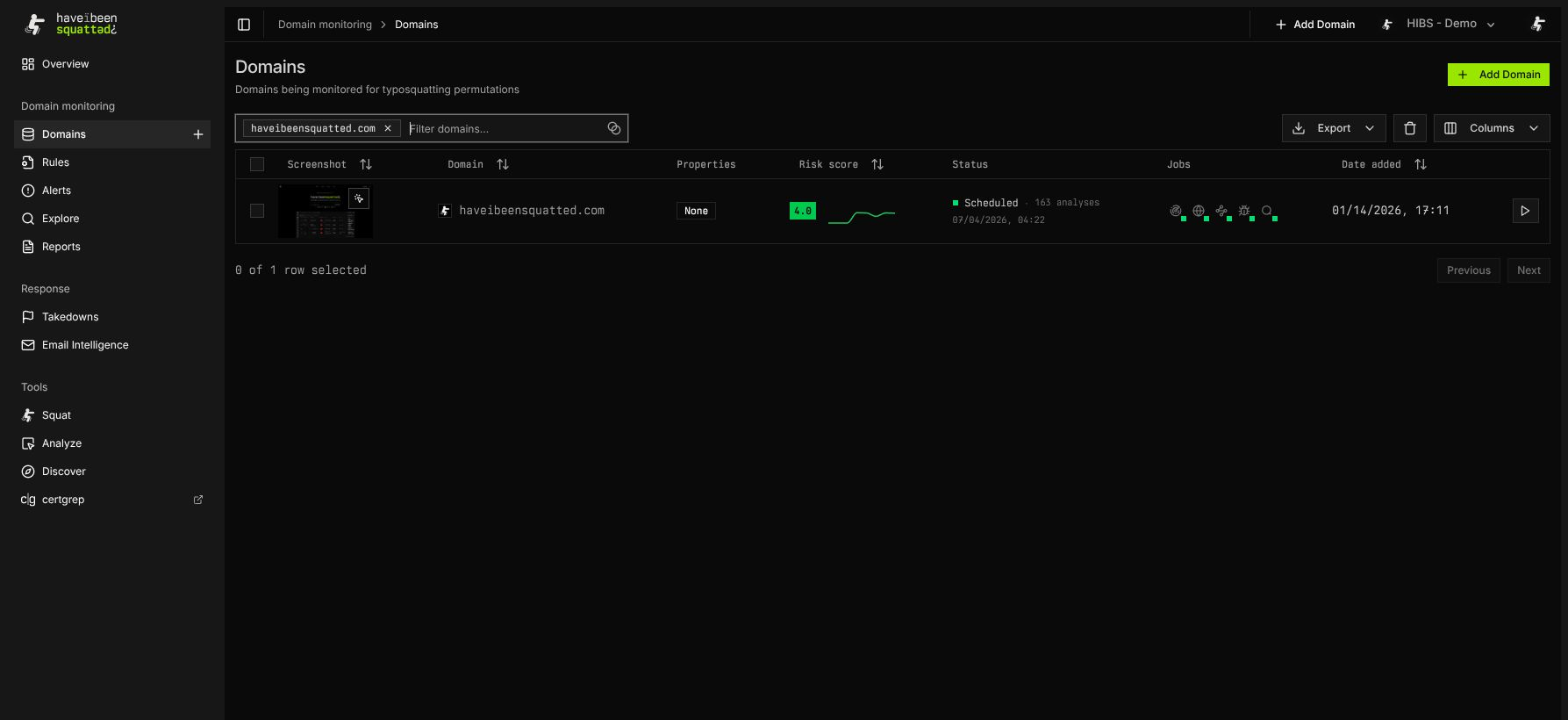Run analysis with the play button
Viewport: 1568px width, 720px height.
pos(1525,211)
